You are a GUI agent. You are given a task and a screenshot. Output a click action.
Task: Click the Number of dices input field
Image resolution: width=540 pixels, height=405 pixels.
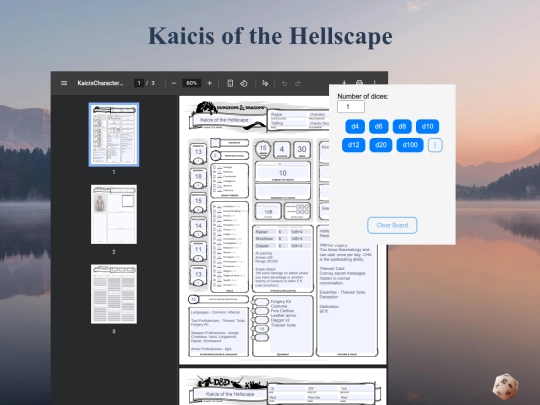click(x=351, y=107)
